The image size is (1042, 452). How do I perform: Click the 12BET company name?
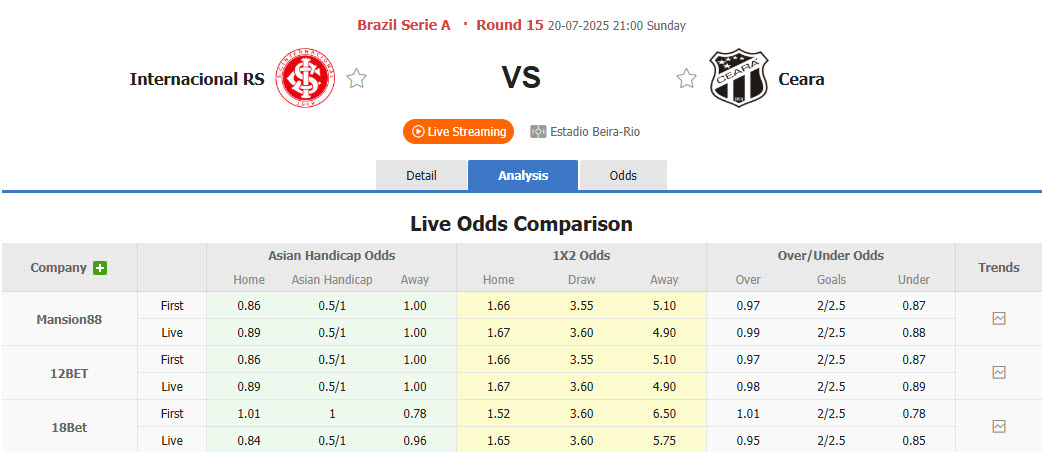69,373
